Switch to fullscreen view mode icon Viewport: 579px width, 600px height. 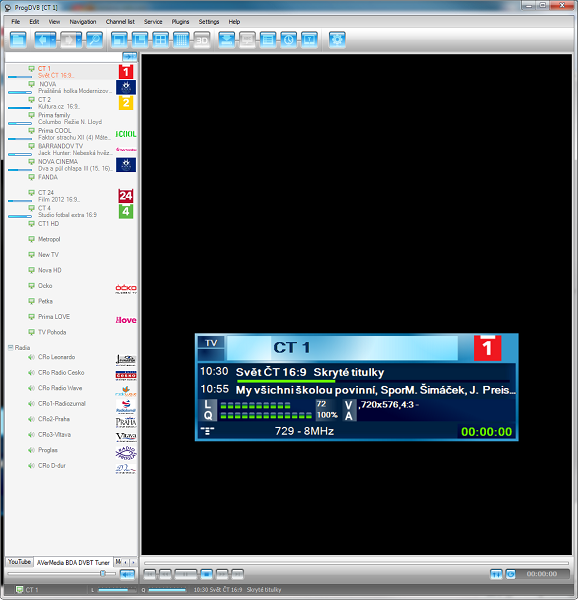coord(119,39)
